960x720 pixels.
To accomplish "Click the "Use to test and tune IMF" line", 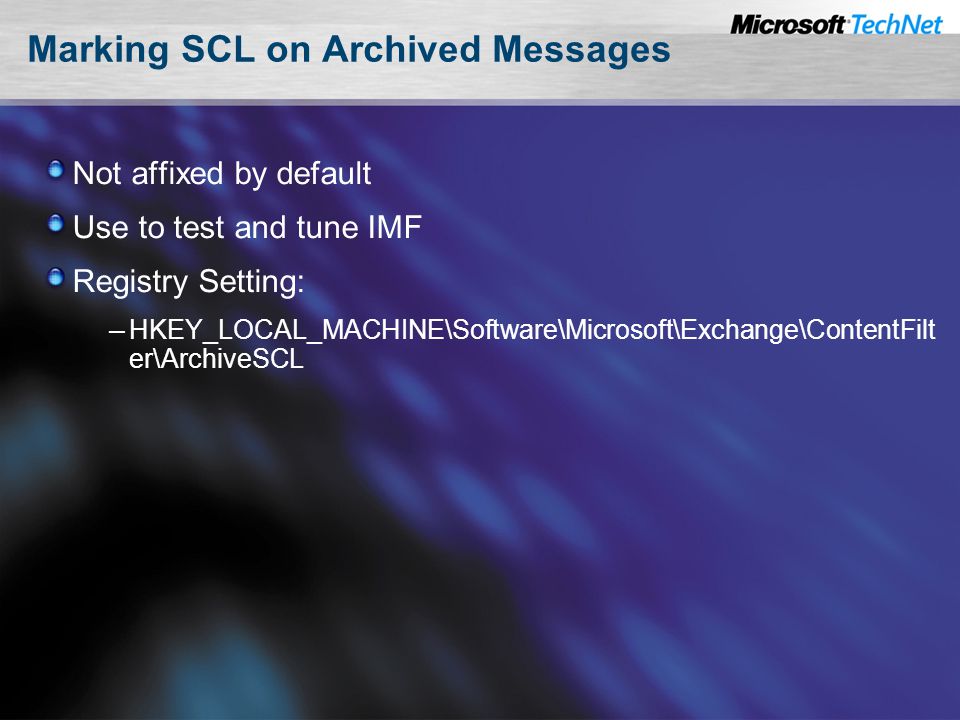I will click(247, 227).
